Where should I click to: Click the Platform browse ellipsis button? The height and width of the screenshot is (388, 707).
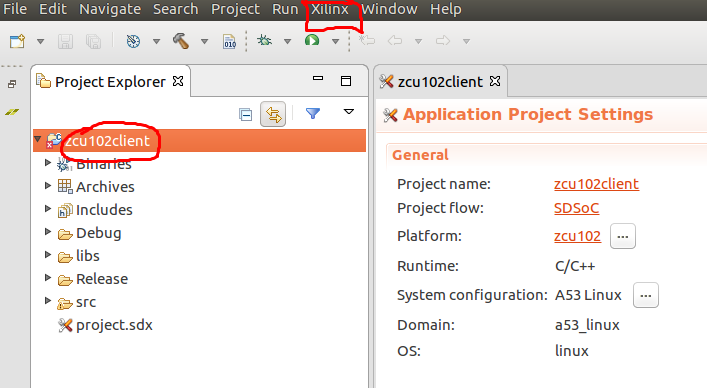coord(623,236)
